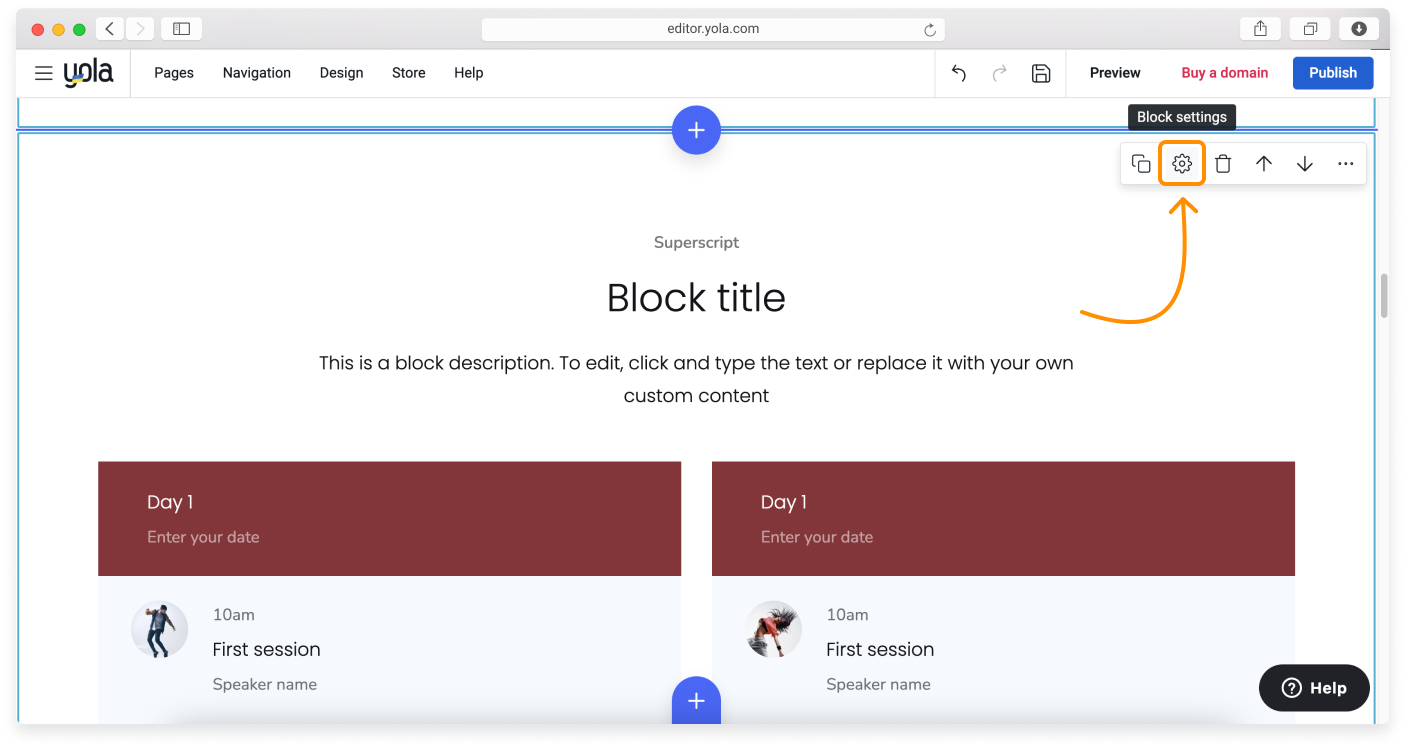
Task: Open the Design menu
Action: click(341, 73)
